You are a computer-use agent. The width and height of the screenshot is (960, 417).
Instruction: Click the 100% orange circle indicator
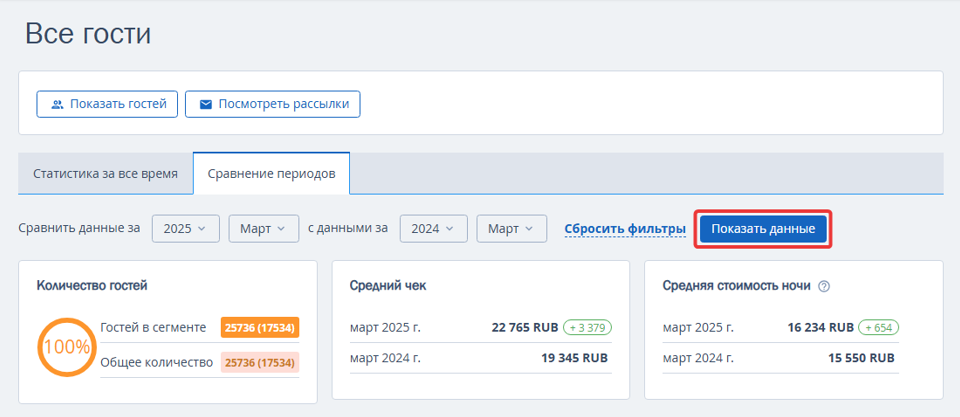tap(66, 347)
